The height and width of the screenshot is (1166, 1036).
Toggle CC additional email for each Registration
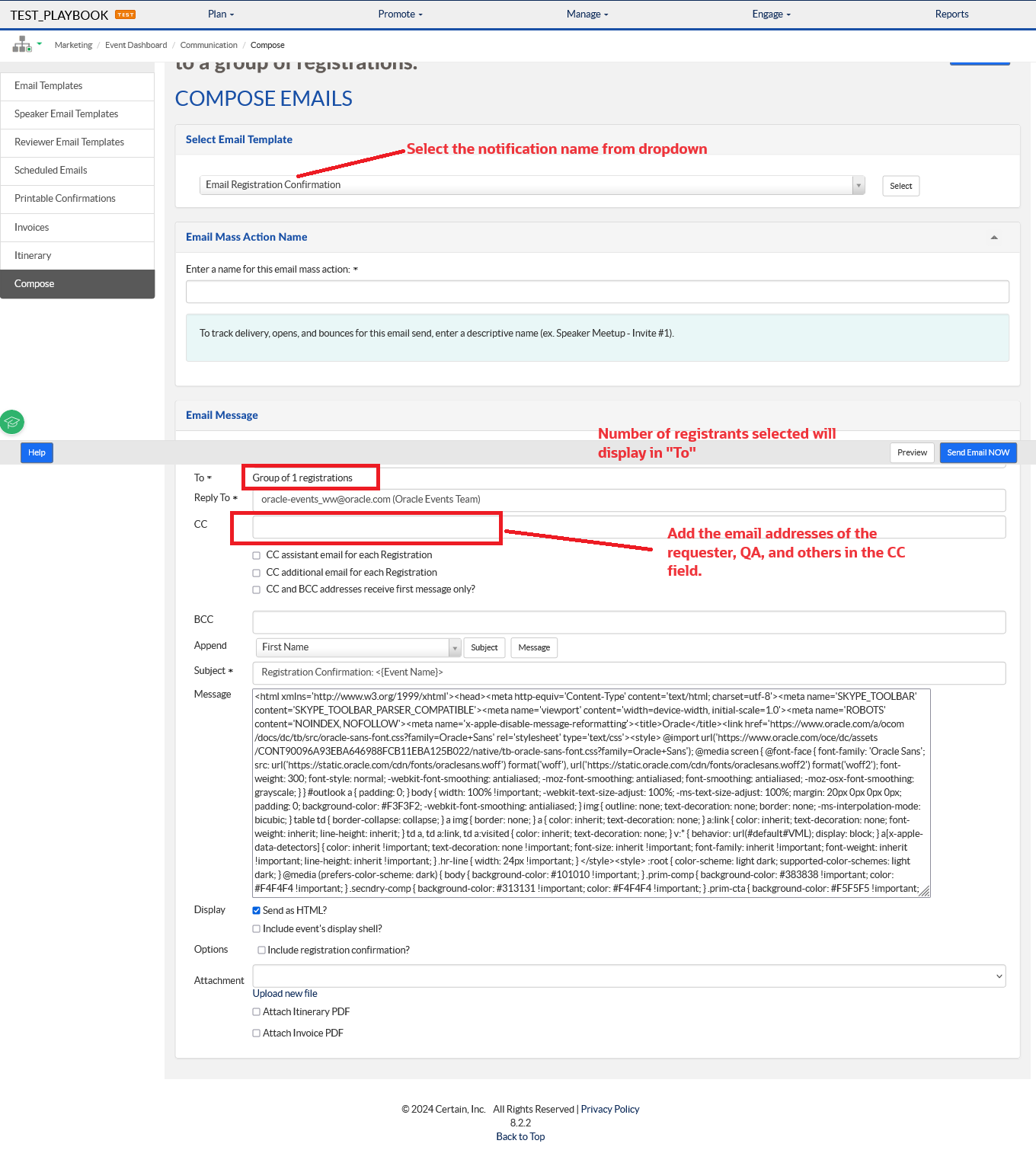tap(257, 573)
